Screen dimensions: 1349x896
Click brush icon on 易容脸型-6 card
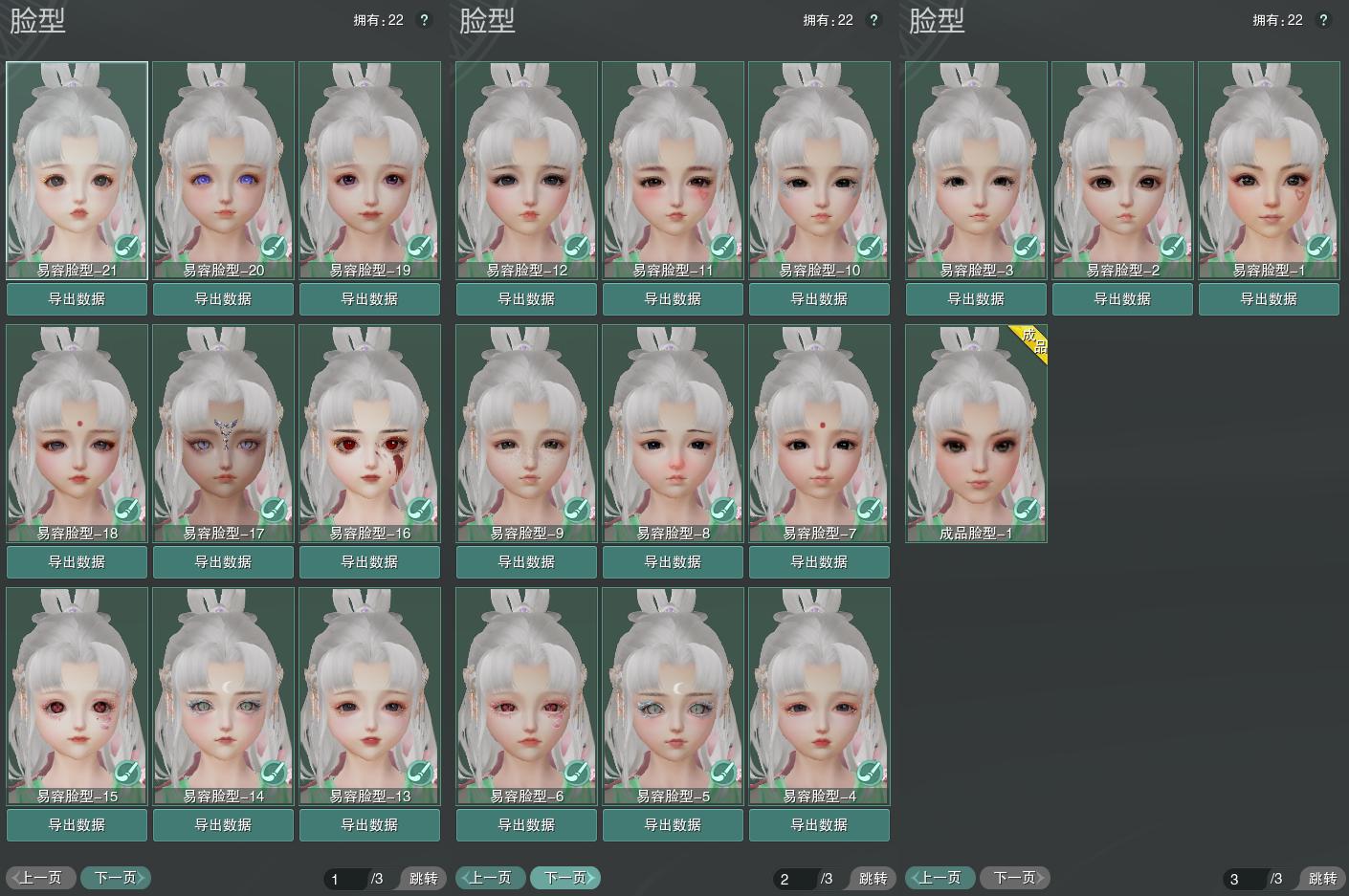[x=576, y=773]
